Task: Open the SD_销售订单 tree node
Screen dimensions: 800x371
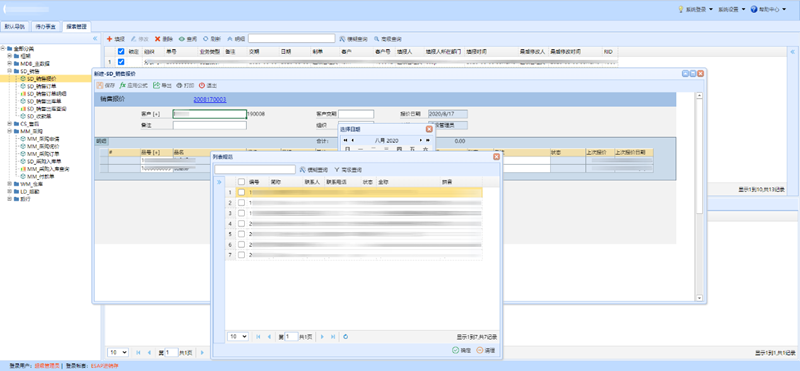Action: click(x=42, y=86)
